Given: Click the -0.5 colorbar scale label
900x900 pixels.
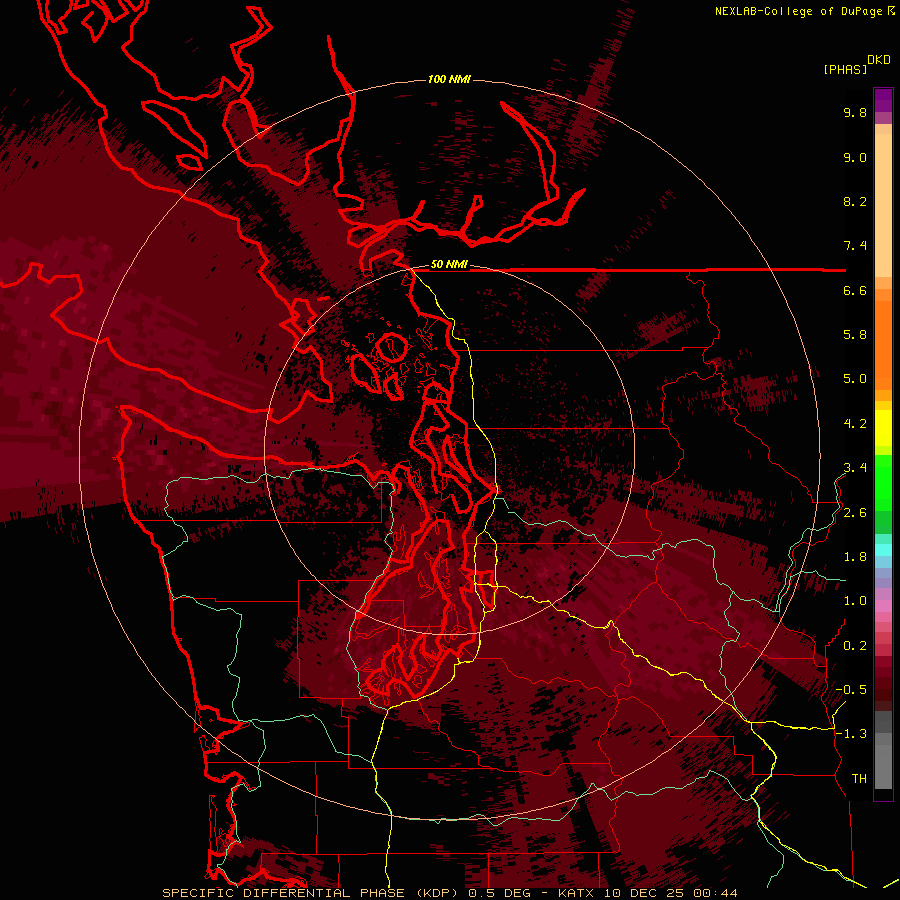Looking at the screenshot, I should pos(851,690).
